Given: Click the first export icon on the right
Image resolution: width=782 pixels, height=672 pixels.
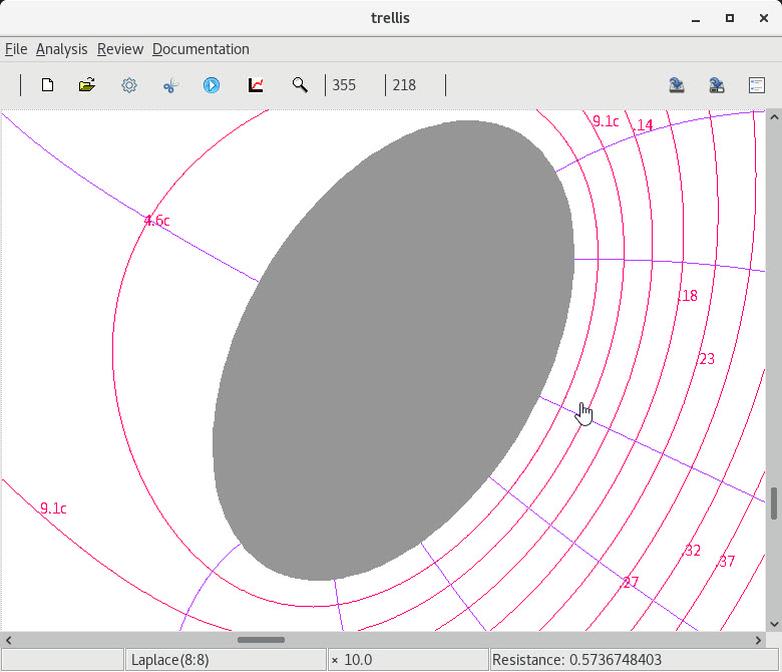Looking at the screenshot, I should click(x=677, y=85).
